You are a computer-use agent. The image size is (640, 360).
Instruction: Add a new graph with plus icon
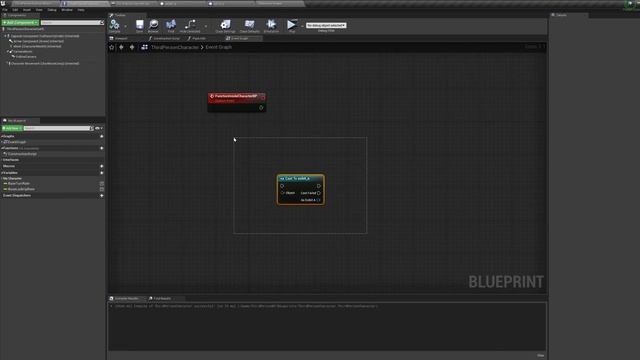coord(102,136)
